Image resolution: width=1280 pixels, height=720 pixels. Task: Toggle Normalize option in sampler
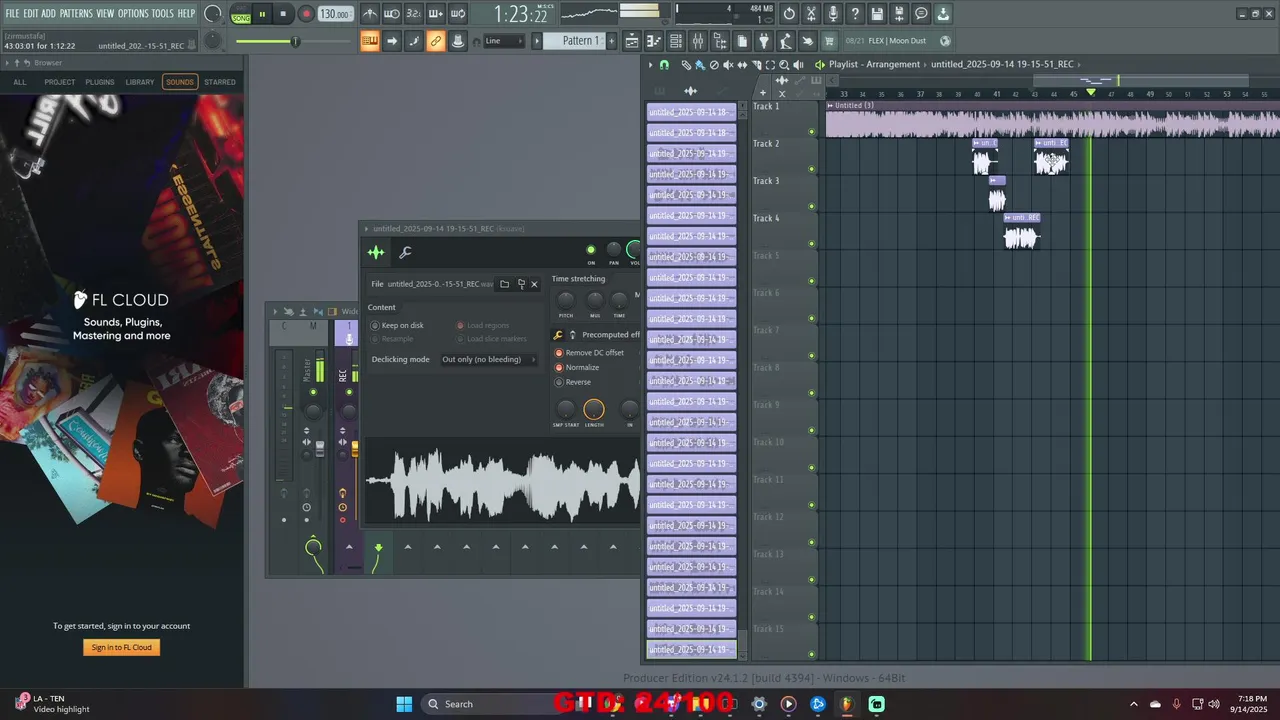tap(577, 367)
